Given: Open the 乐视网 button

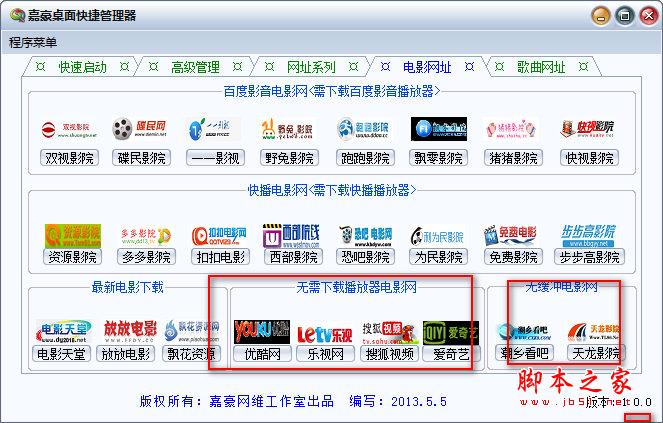Looking at the screenshot, I should pos(325,354).
